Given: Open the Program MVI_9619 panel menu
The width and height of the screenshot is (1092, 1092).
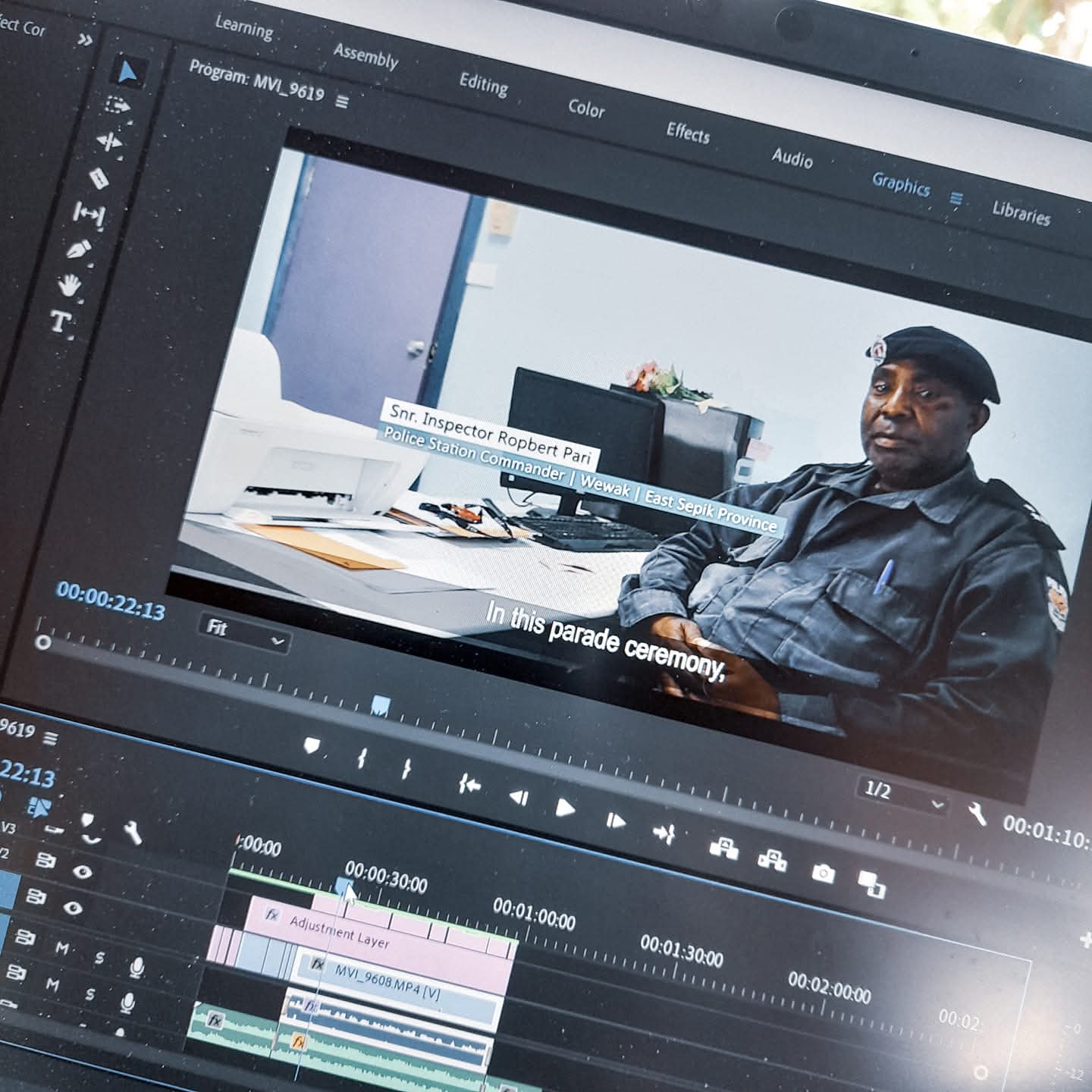Looking at the screenshot, I should tap(342, 101).
